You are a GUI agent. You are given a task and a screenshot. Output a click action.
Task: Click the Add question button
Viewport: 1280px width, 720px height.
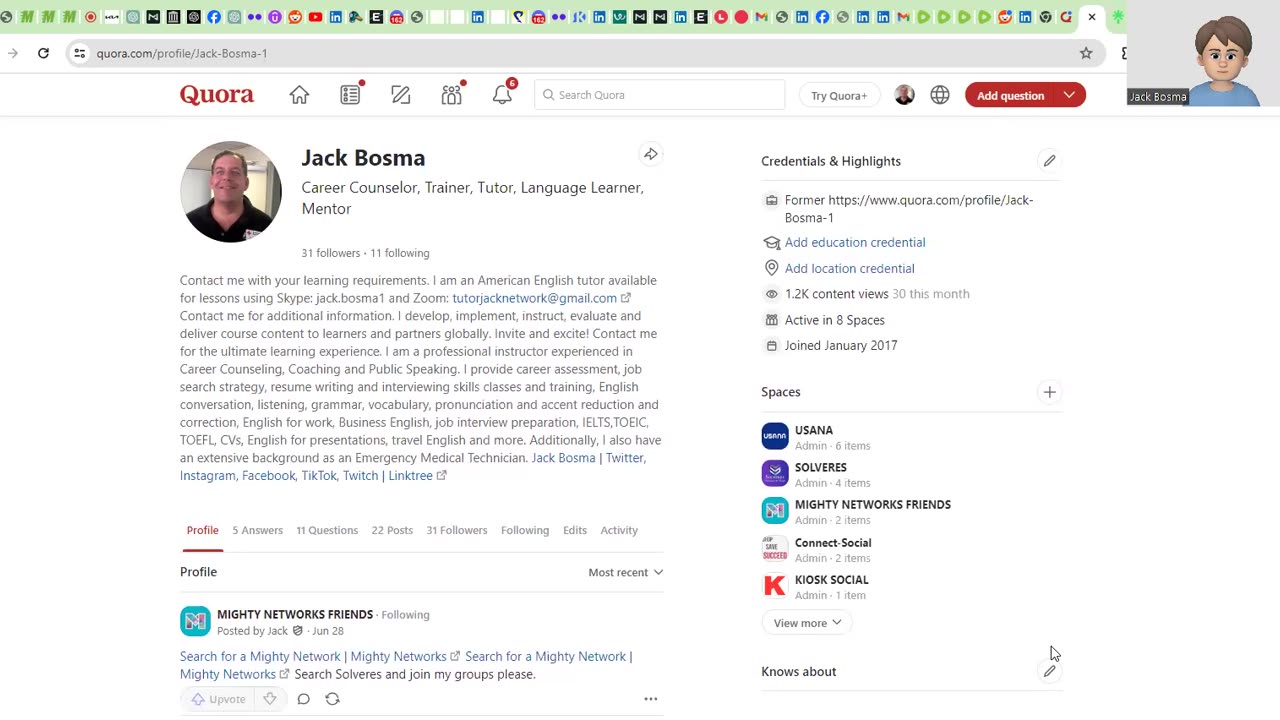coord(1011,95)
